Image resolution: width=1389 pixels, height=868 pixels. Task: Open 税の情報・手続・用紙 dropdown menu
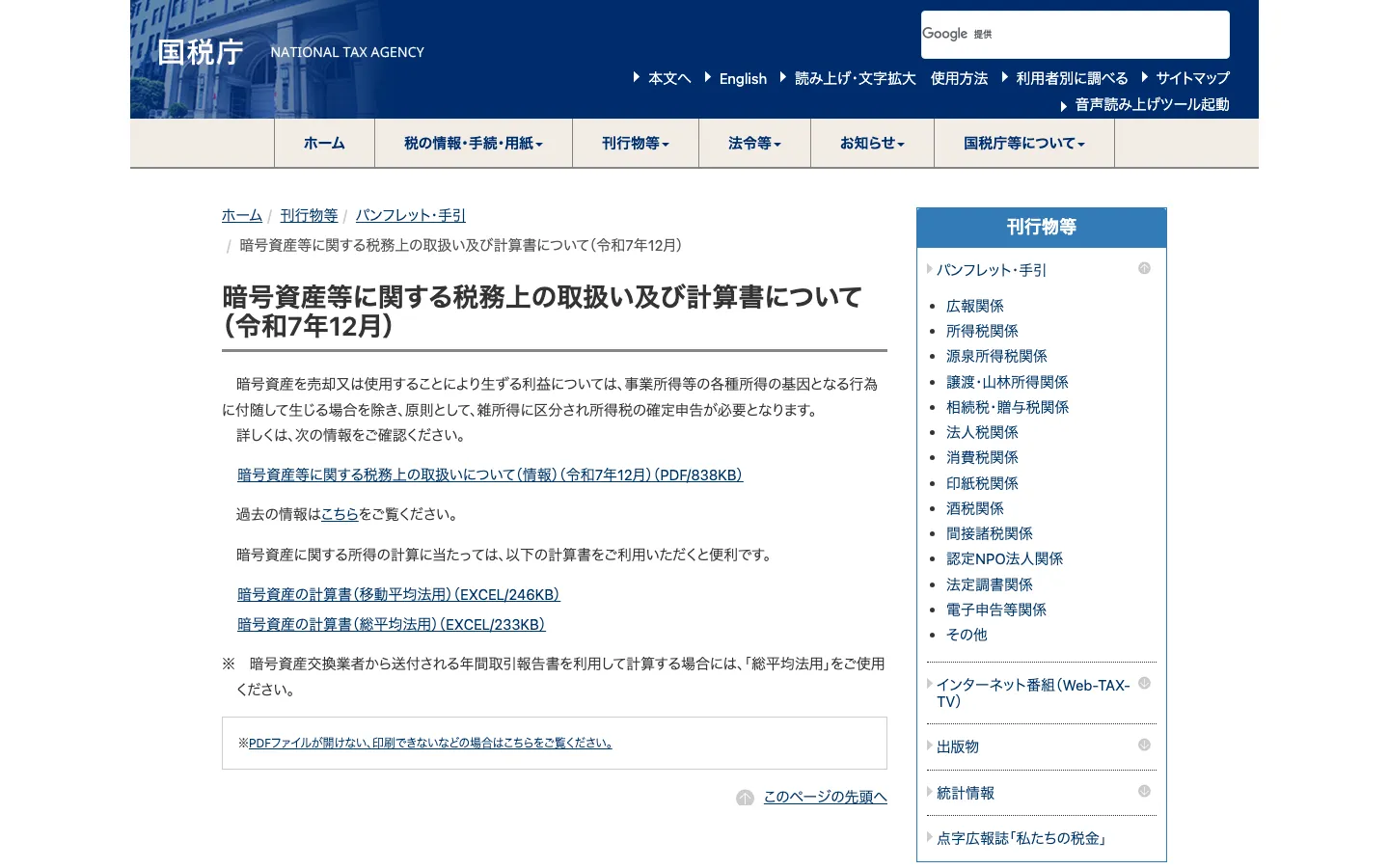coord(474,143)
